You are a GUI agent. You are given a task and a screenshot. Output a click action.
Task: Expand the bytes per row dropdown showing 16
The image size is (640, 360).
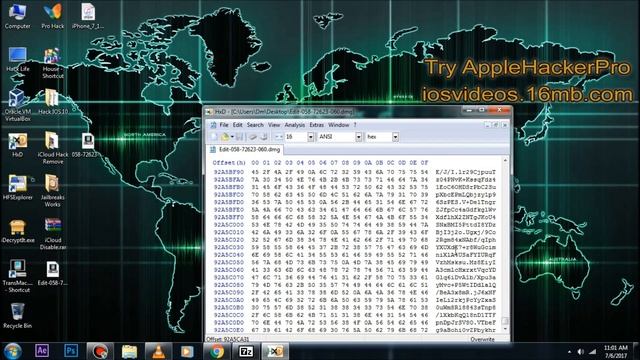311,137
